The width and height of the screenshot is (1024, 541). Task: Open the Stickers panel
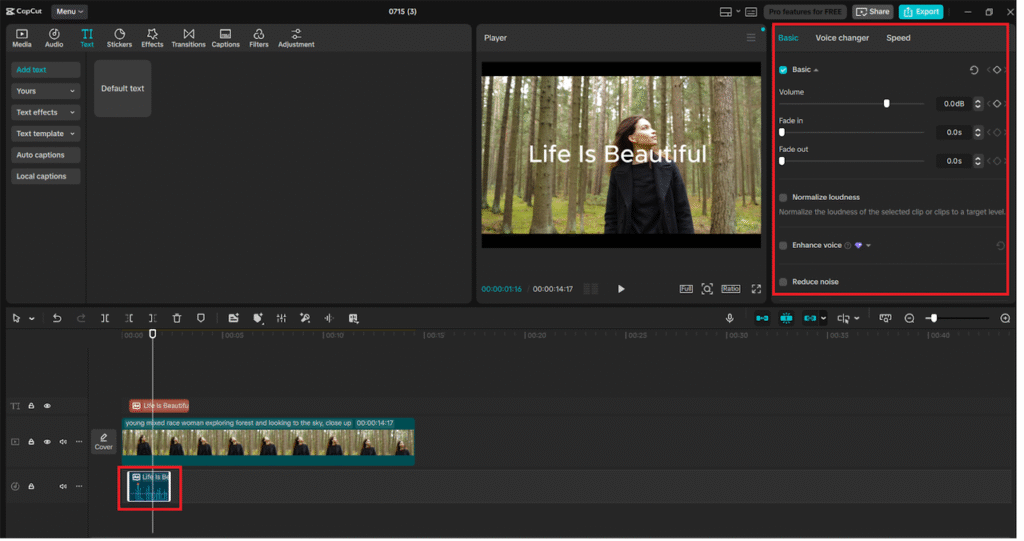[119, 38]
